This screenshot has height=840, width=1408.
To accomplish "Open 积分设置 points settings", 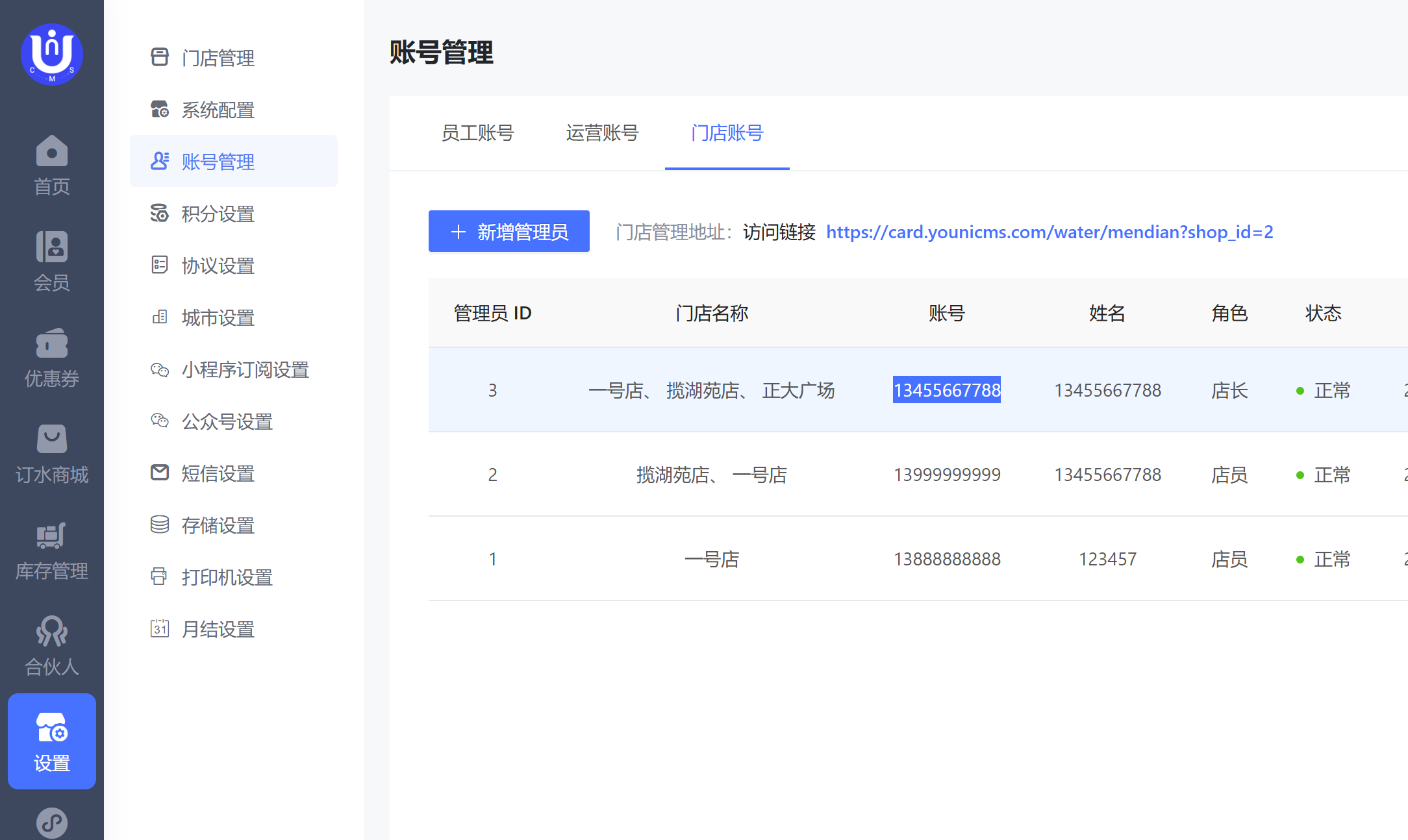I will pos(218,214).
